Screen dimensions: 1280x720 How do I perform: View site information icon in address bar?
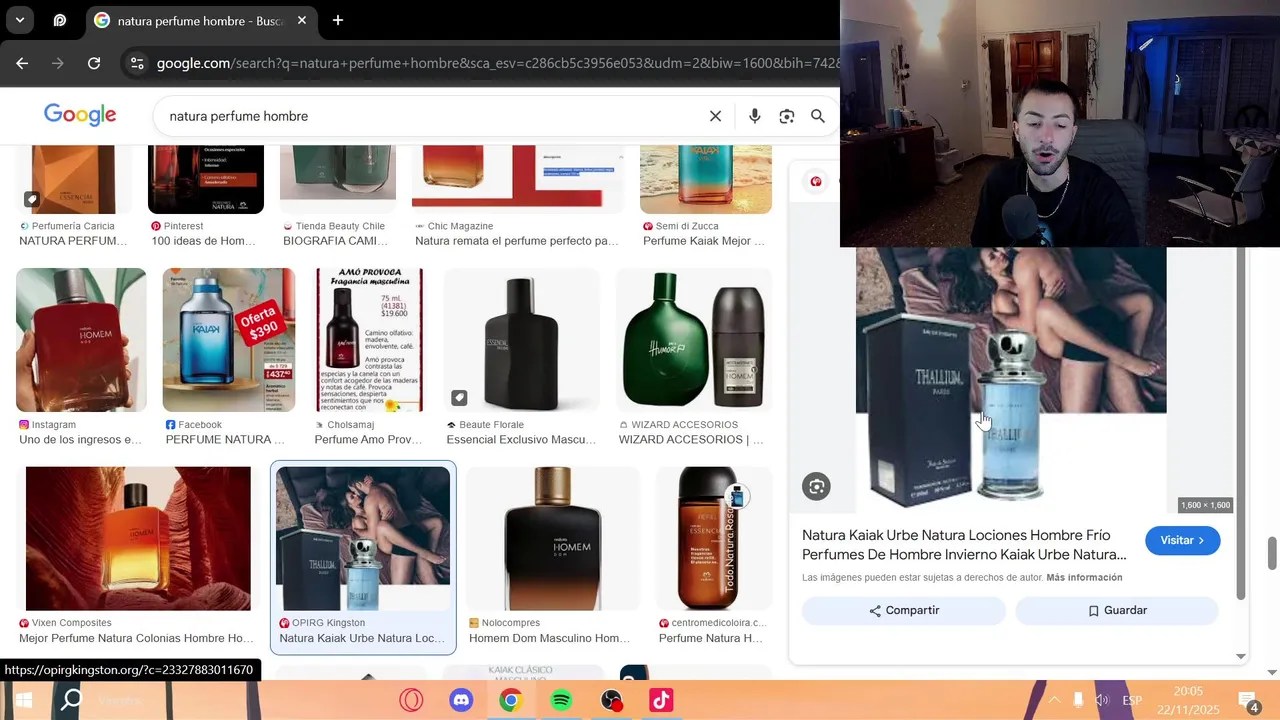[137, 63]
